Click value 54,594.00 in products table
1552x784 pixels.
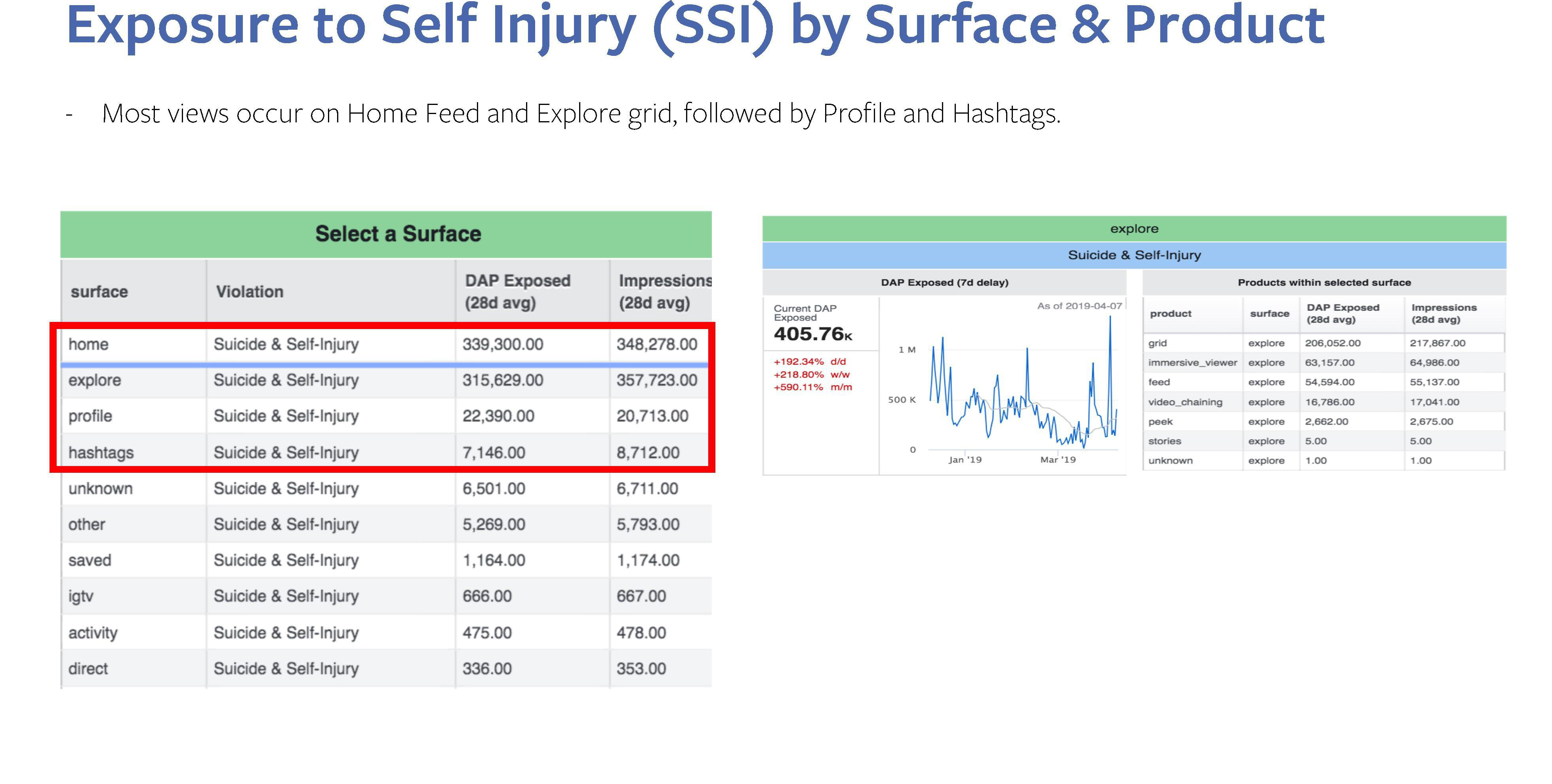coord(1330,382)
